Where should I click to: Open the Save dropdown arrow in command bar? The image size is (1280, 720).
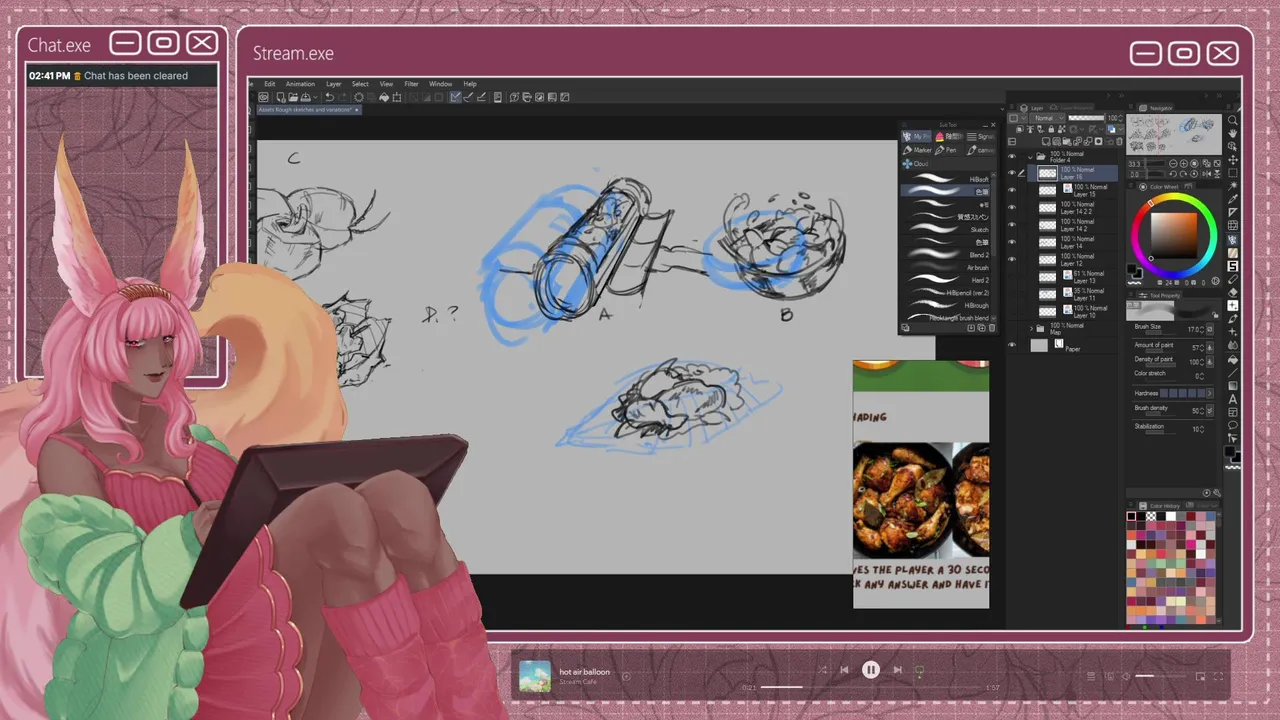pyautogui.click(x=315, y=97)
